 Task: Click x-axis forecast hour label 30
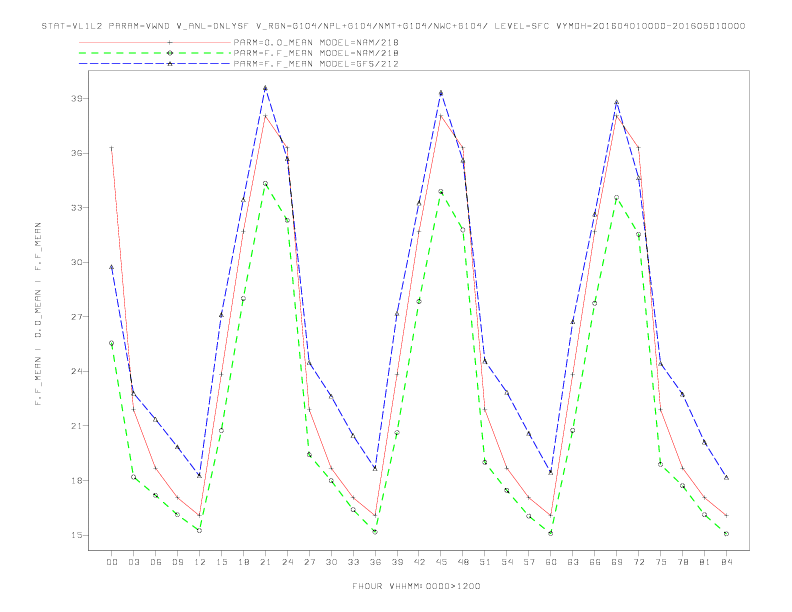331,562
